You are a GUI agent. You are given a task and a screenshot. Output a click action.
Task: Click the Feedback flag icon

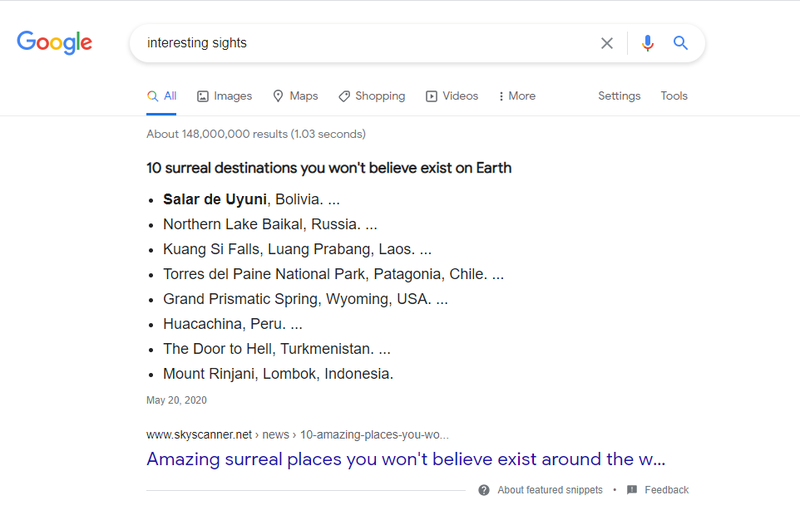[x=632, y=490]
